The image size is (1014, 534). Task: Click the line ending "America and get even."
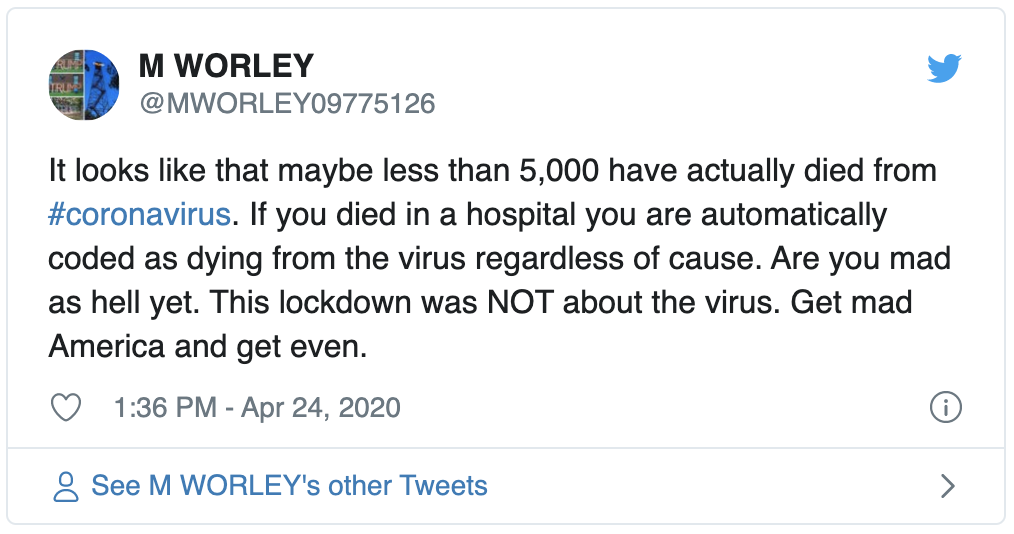(x=208, y=347)
